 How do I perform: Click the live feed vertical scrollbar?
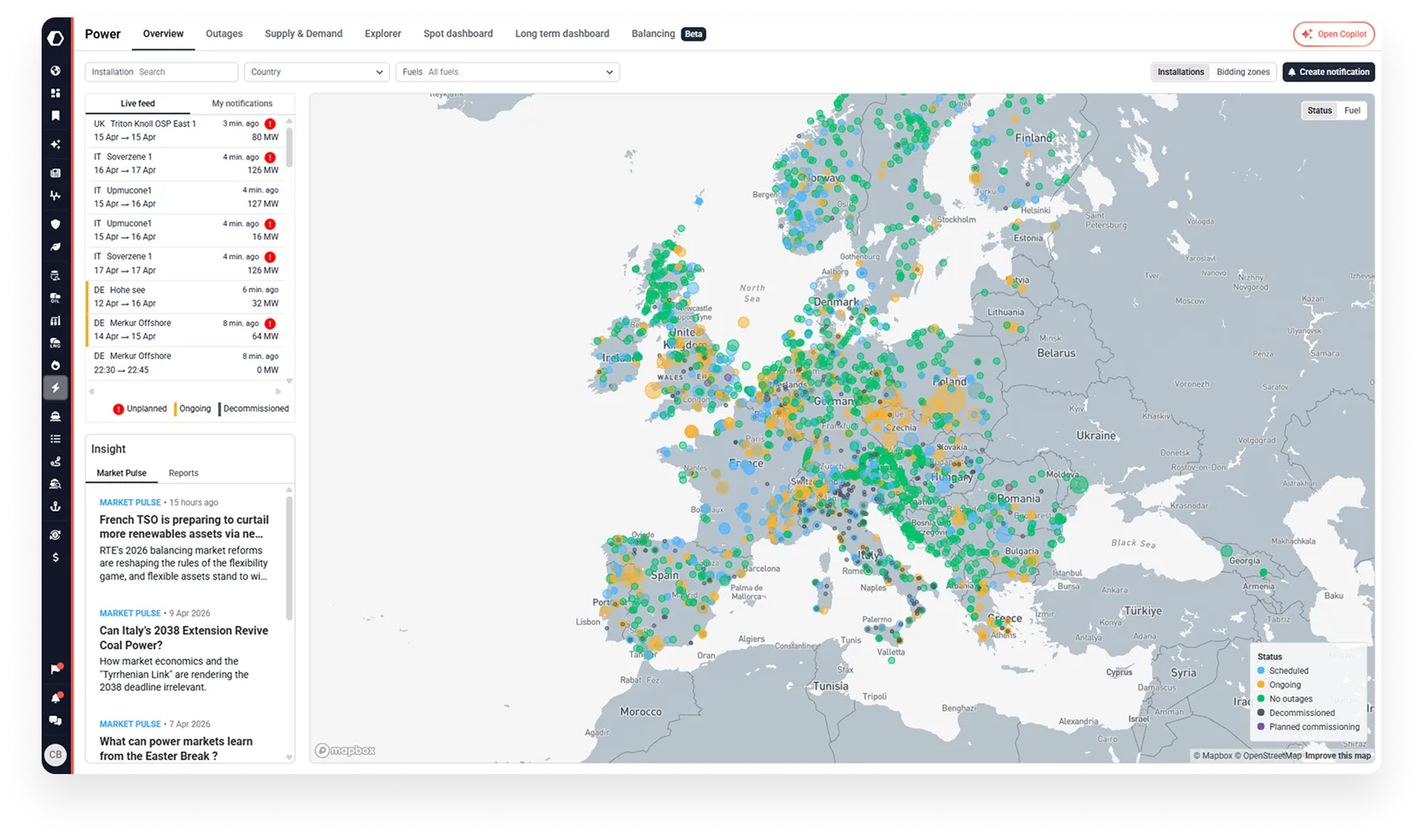pyautogui.click(x=290, y=148)
